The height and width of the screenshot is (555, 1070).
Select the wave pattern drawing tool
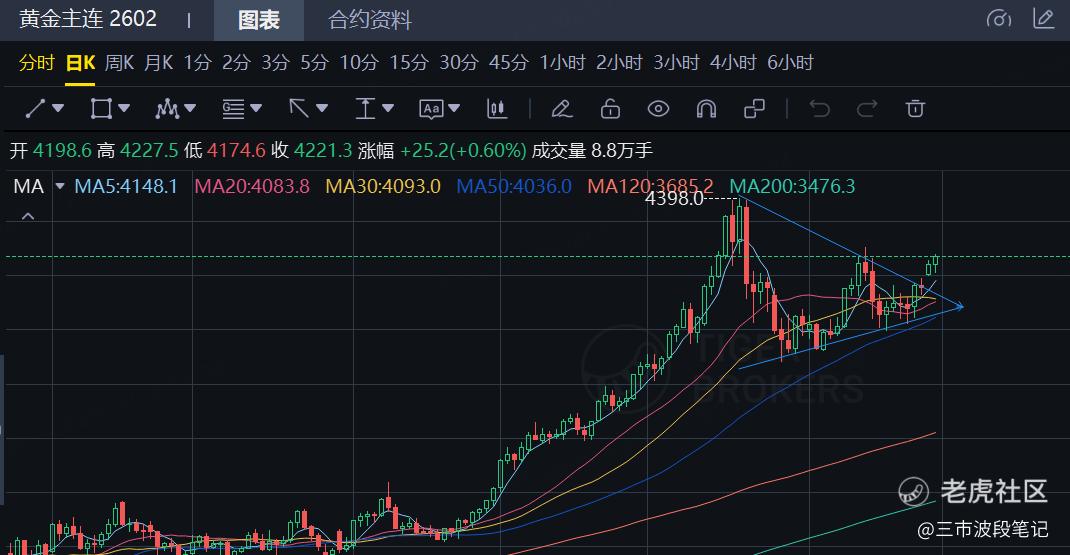tap(167, 108)
